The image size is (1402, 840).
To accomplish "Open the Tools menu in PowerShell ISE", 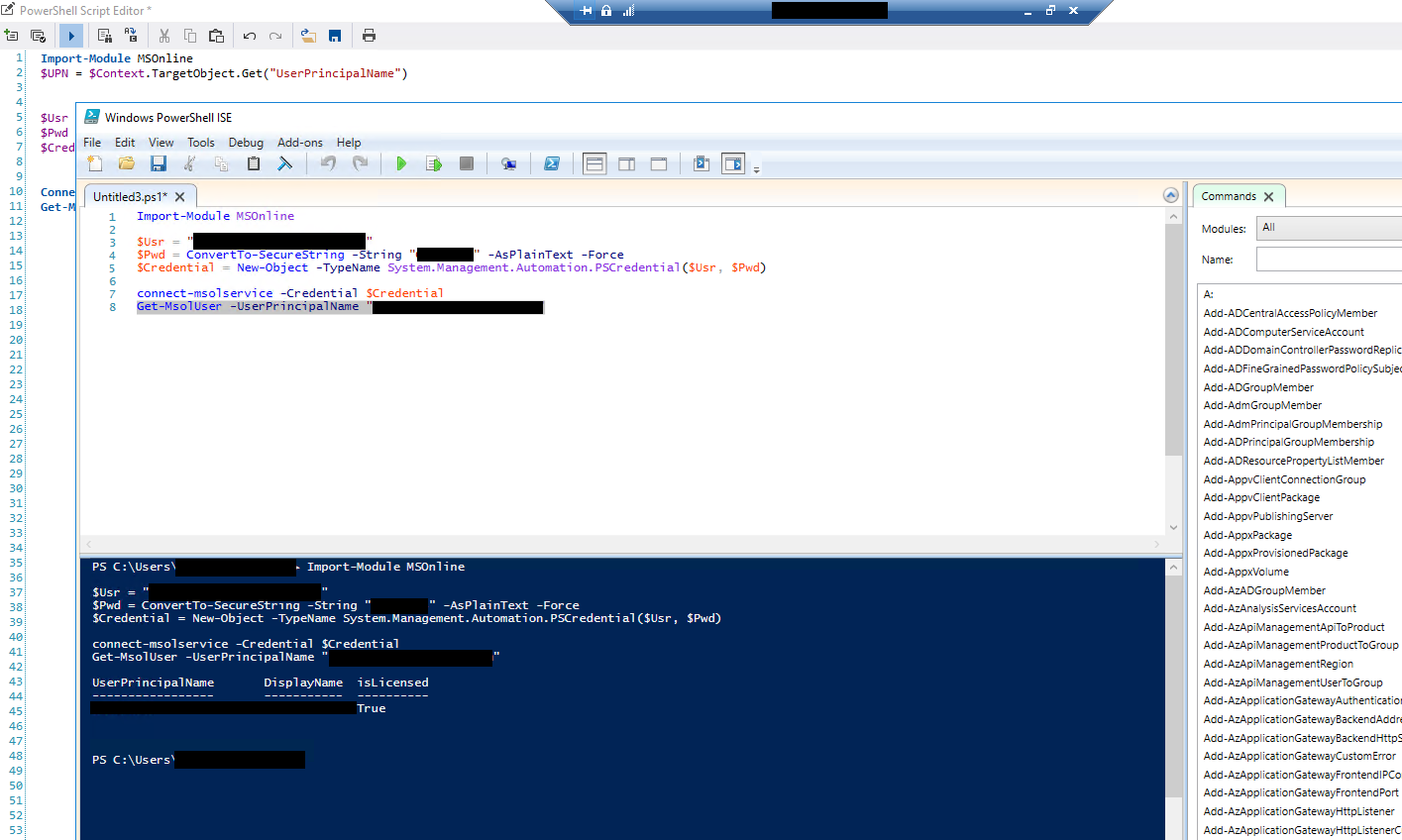I will [x=201, y=143].
